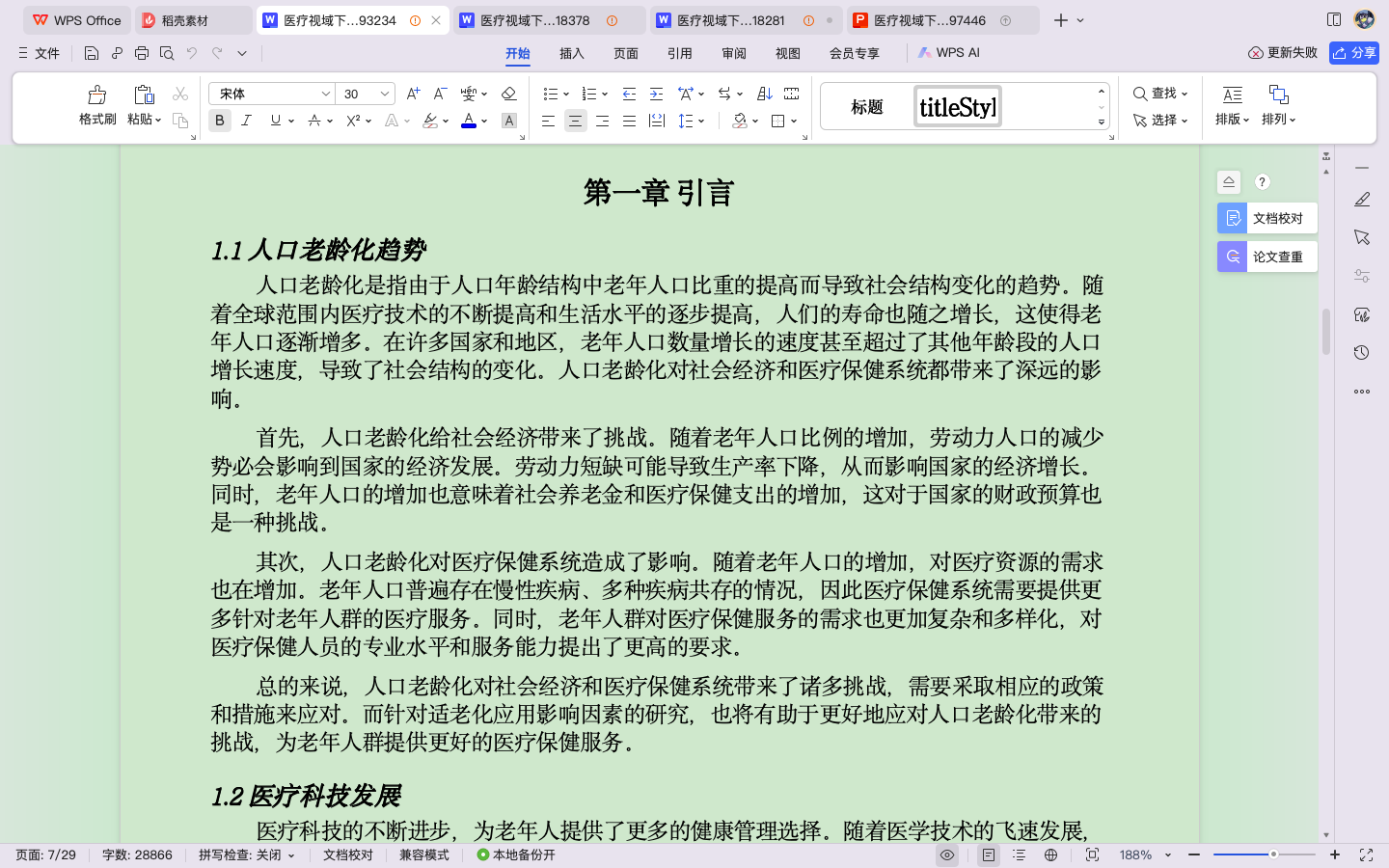1389x868 pixels.
Task: Switch to page layout view
Action: (x=989, y=854)
